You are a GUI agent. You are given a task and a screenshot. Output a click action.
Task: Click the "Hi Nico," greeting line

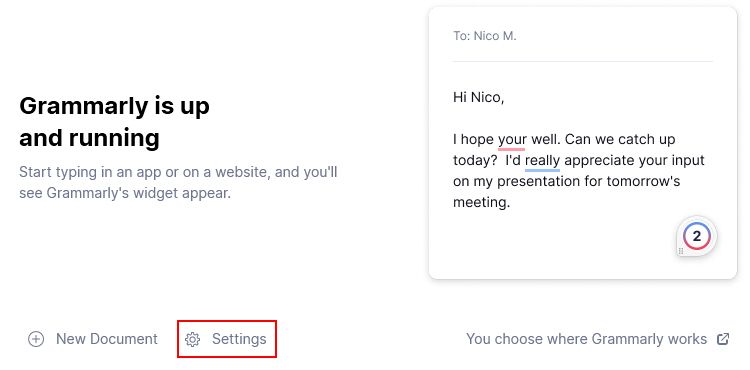[x=478, y=98]
